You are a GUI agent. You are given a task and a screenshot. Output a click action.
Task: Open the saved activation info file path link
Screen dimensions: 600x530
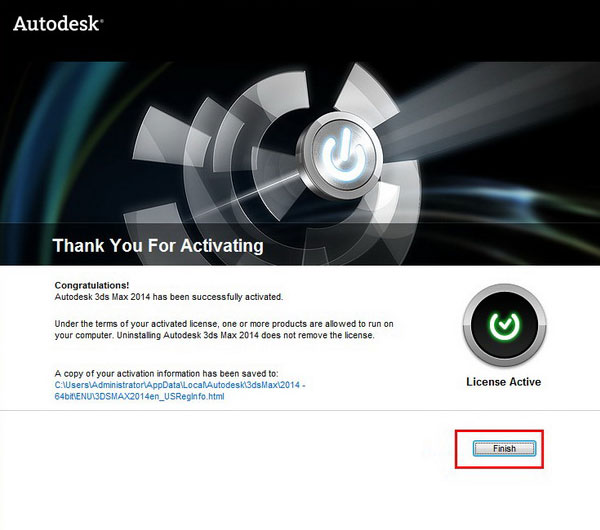180,390
